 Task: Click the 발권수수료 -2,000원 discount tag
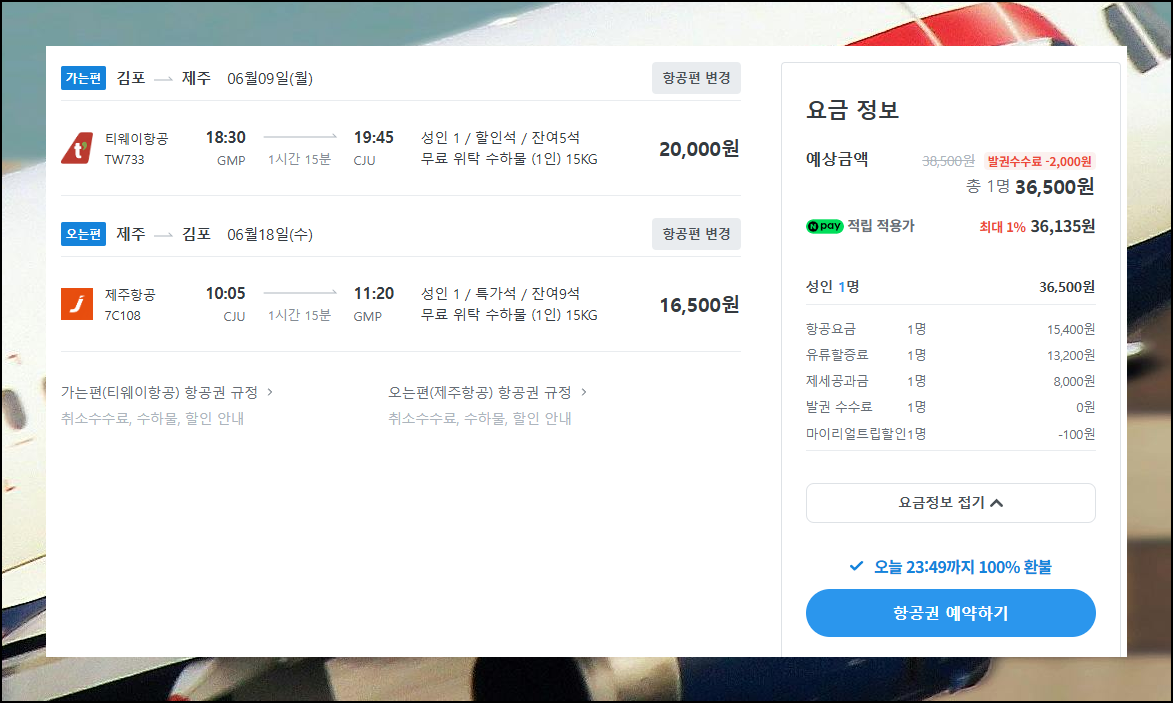pyautogui.click(x=1039, y=161)
